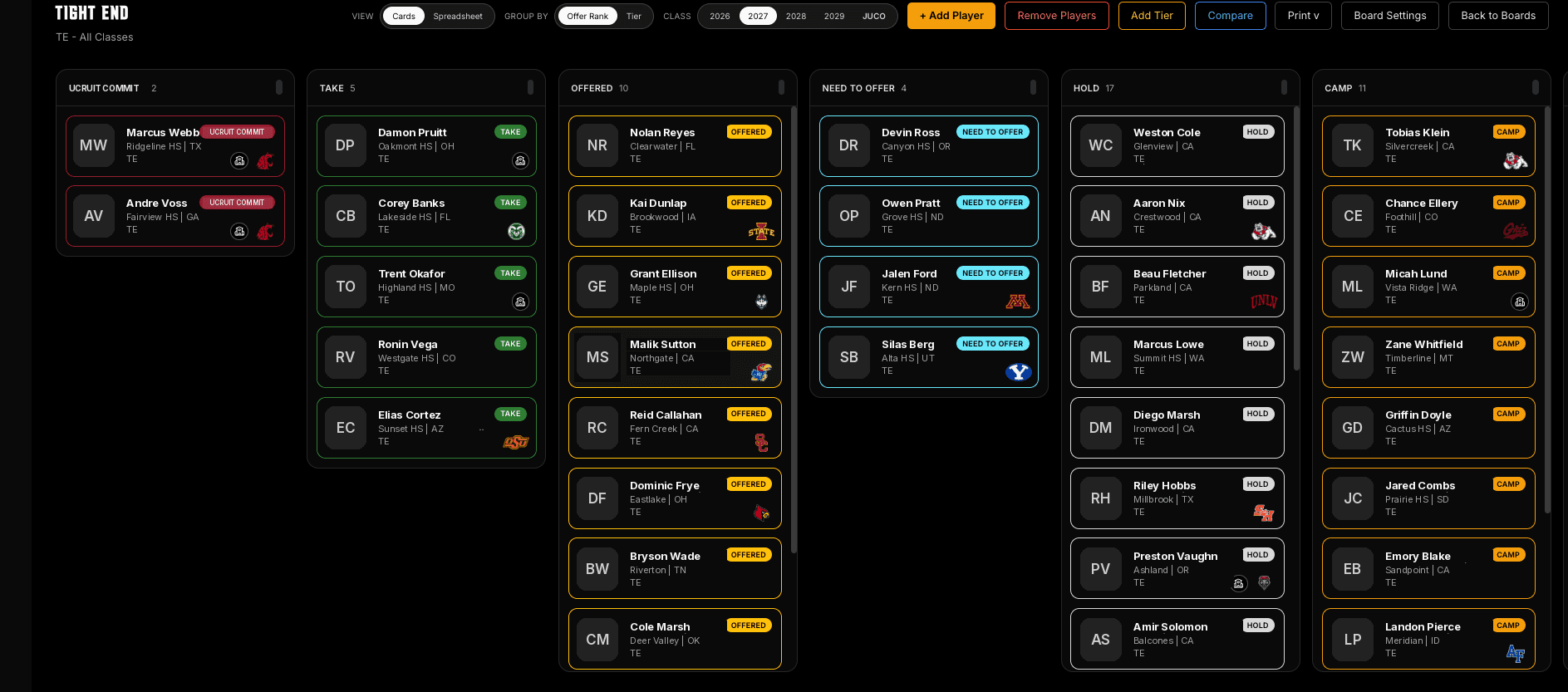The width and height of the screenshot is (1568, 692).
Task: Click helmet icon on Marcus Webb card
Action: pos(239,161)
